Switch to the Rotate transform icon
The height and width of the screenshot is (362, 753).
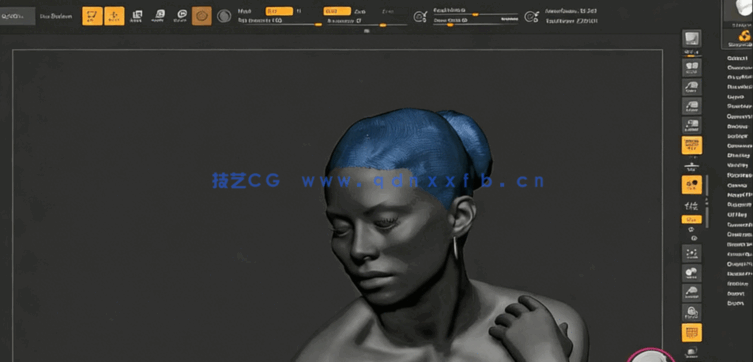point(181,16)
